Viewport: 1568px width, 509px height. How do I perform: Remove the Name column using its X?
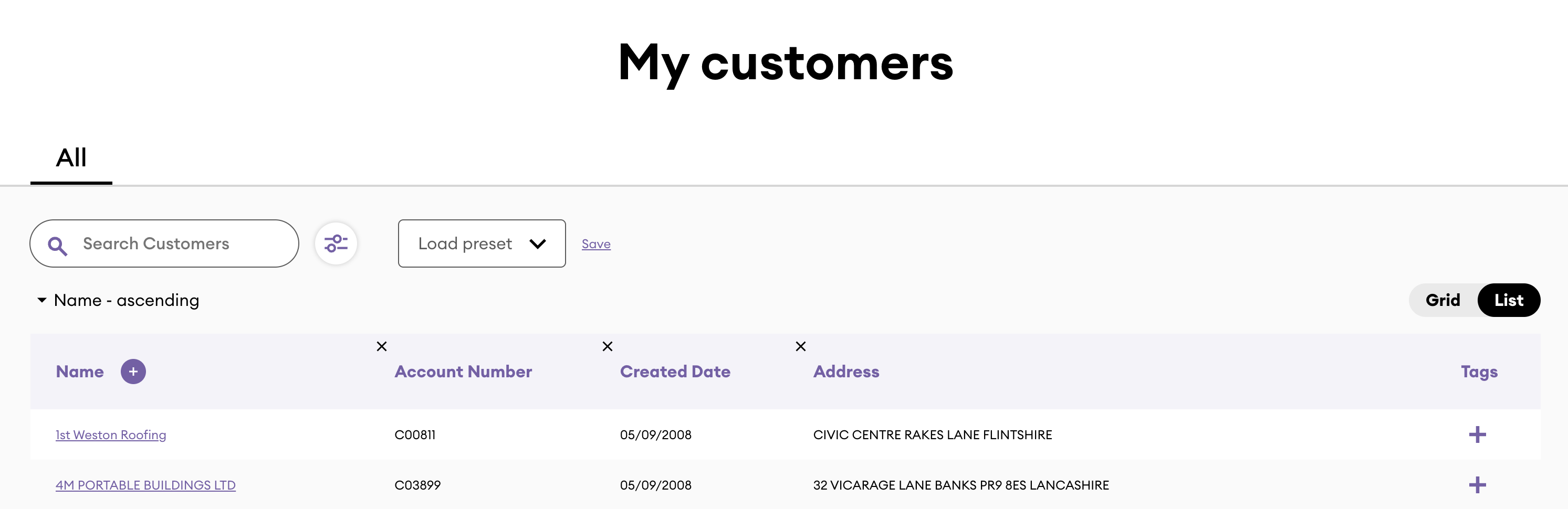382,347
